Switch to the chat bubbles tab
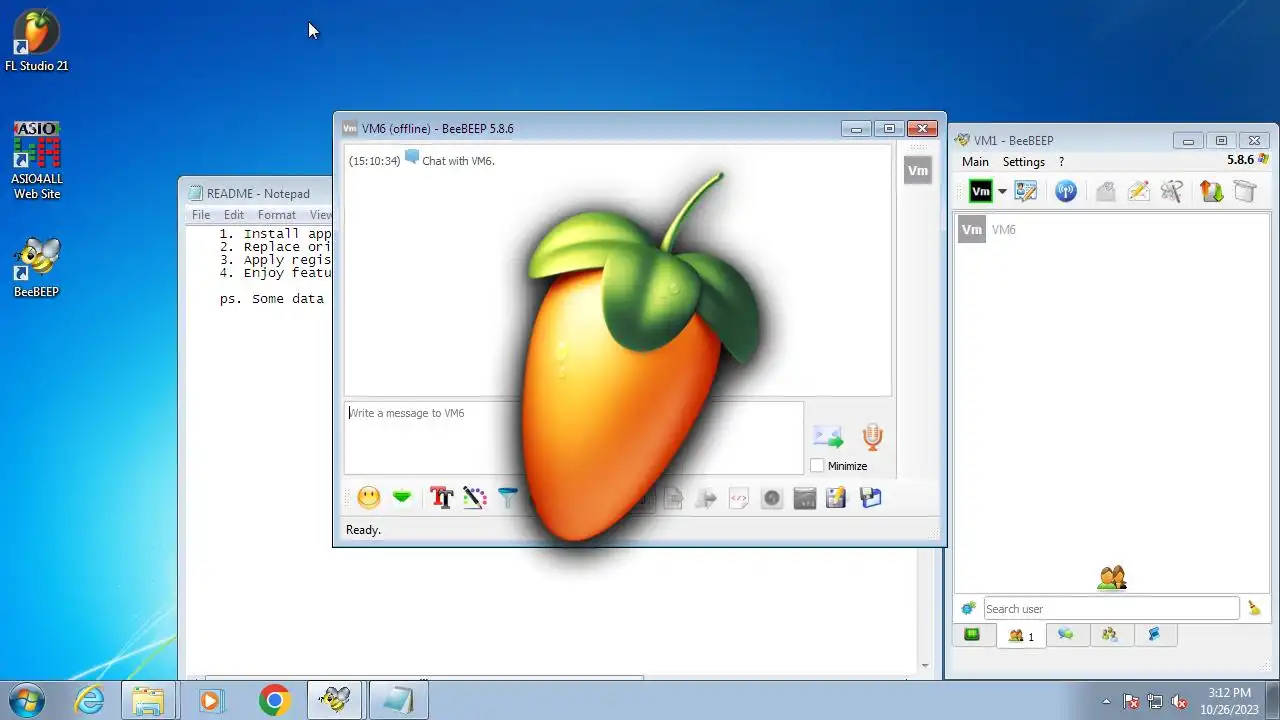Viewport: 1280px width, 720px height. 1066,634
